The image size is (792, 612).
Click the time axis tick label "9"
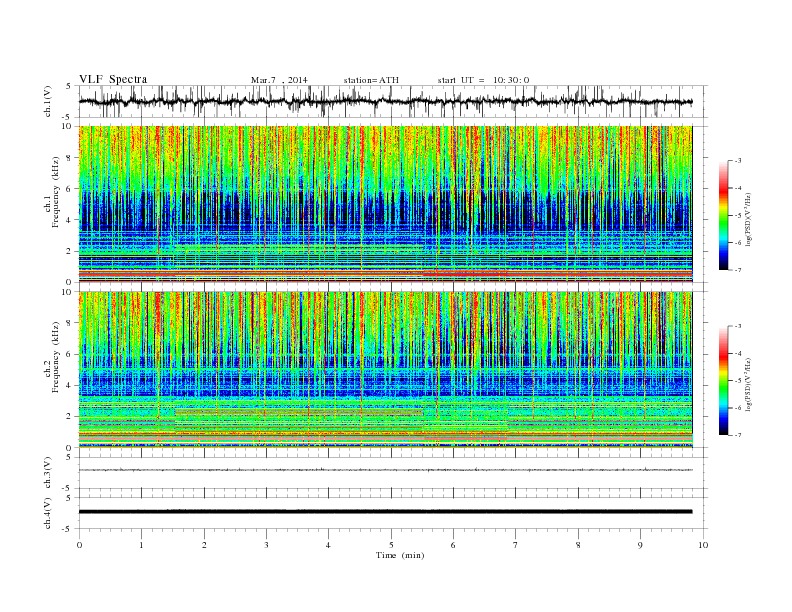pyautogui.click(x=641, y=545)
